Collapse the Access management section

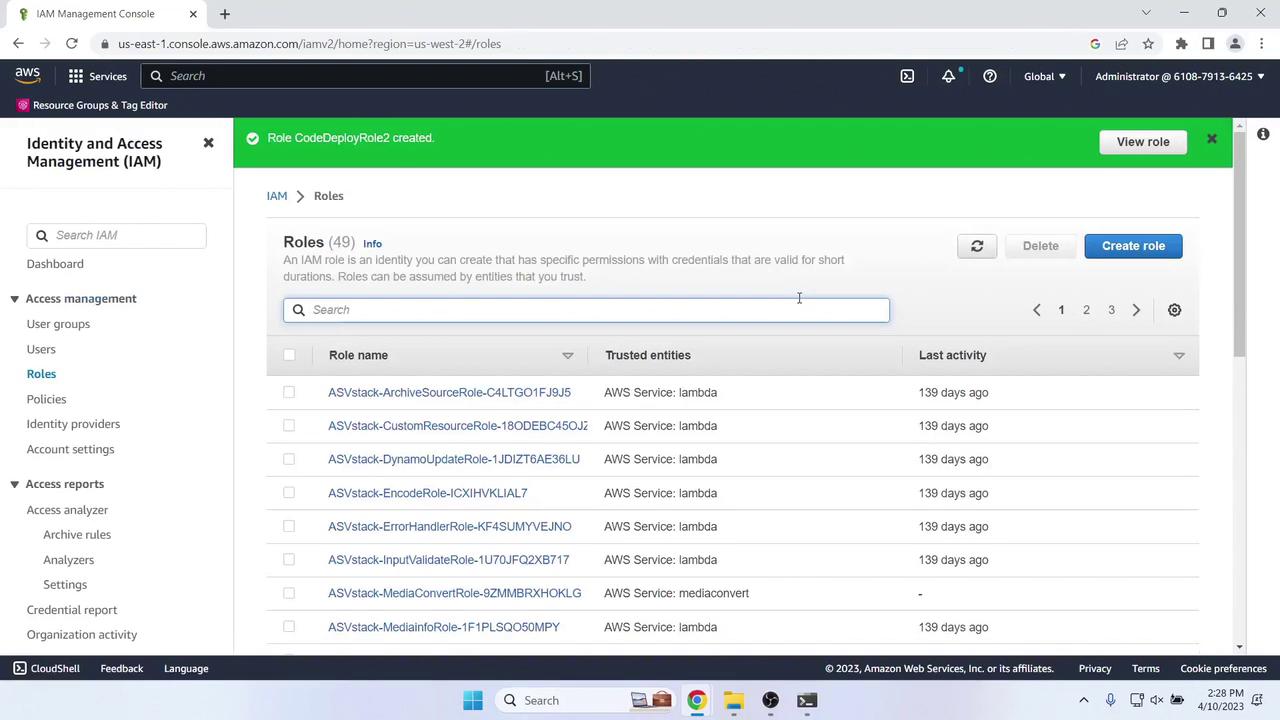15,299
